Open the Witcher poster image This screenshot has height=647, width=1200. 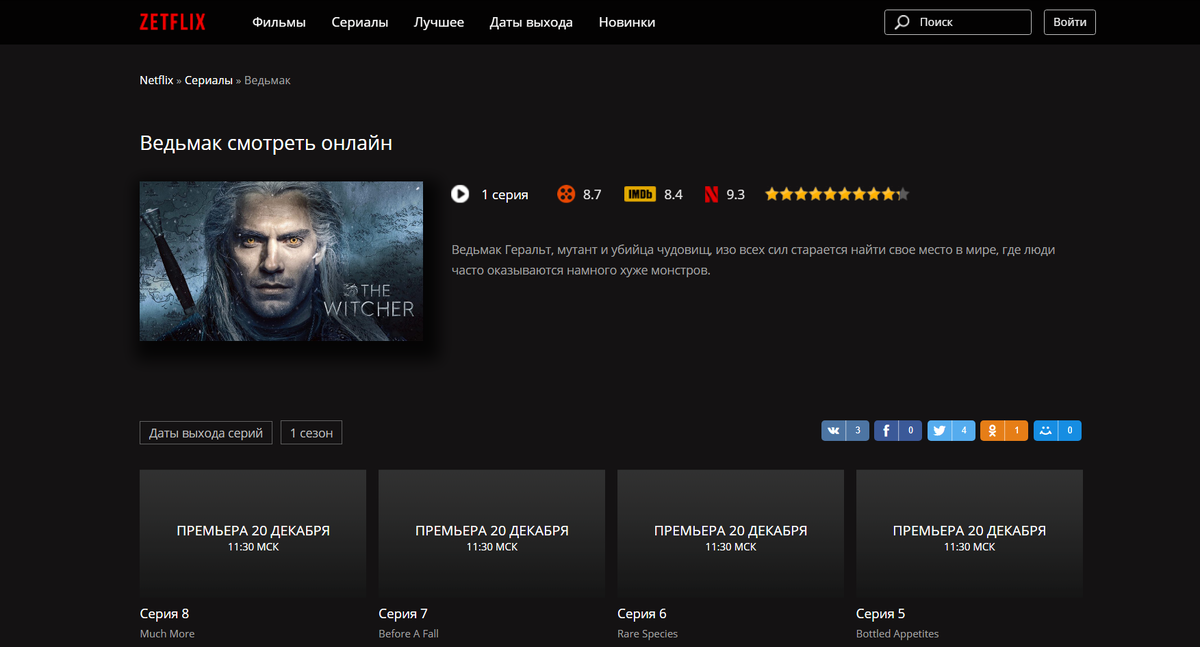(281, 261)
